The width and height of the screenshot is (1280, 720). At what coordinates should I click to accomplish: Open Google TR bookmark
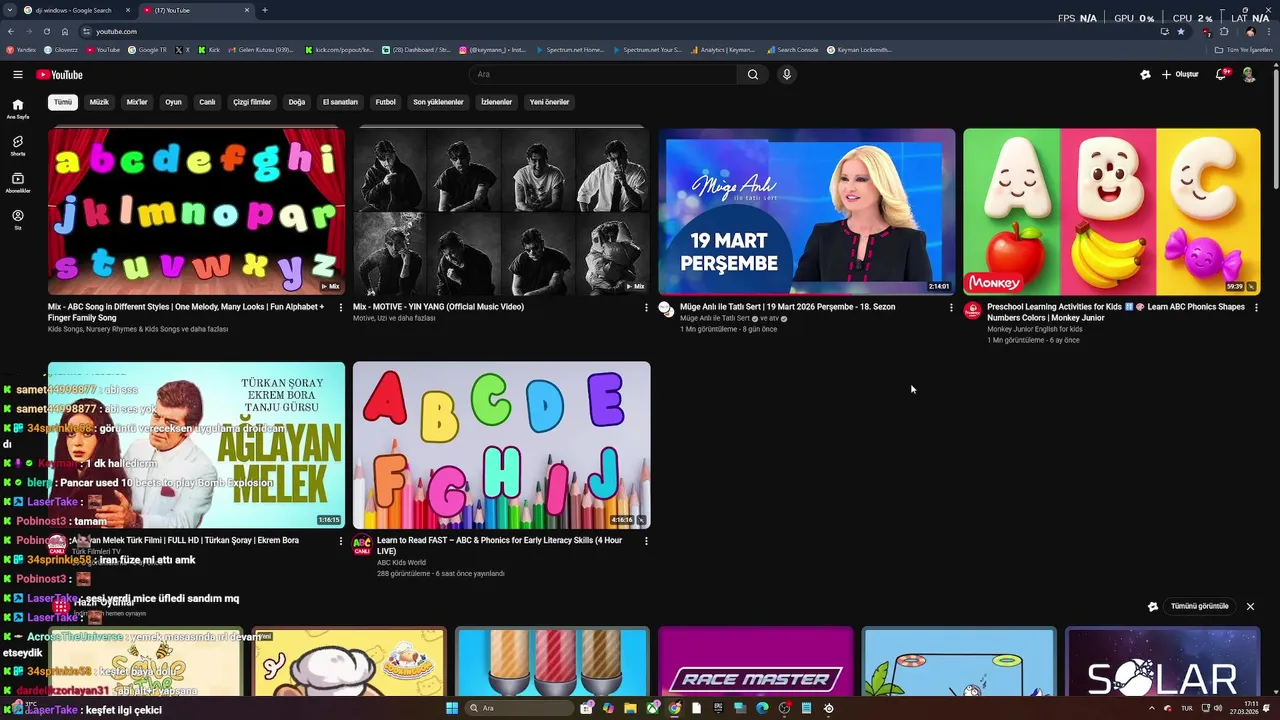(x=147, y=49)
